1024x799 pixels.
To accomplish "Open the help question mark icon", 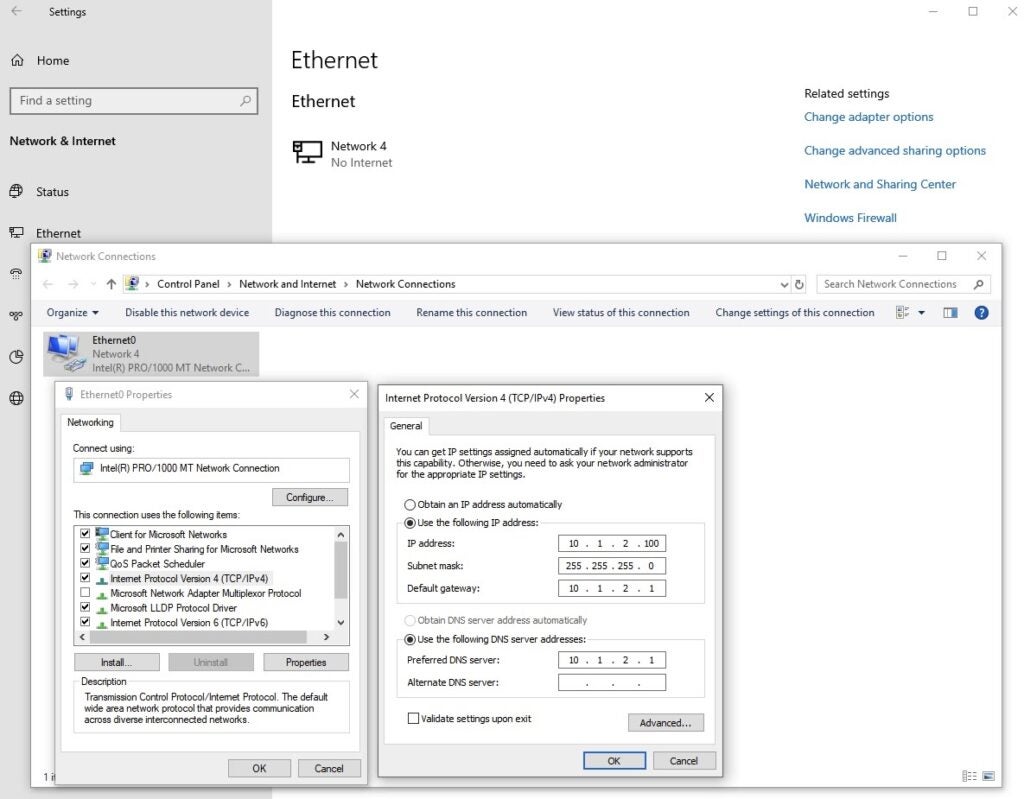I will click(981, 313).
